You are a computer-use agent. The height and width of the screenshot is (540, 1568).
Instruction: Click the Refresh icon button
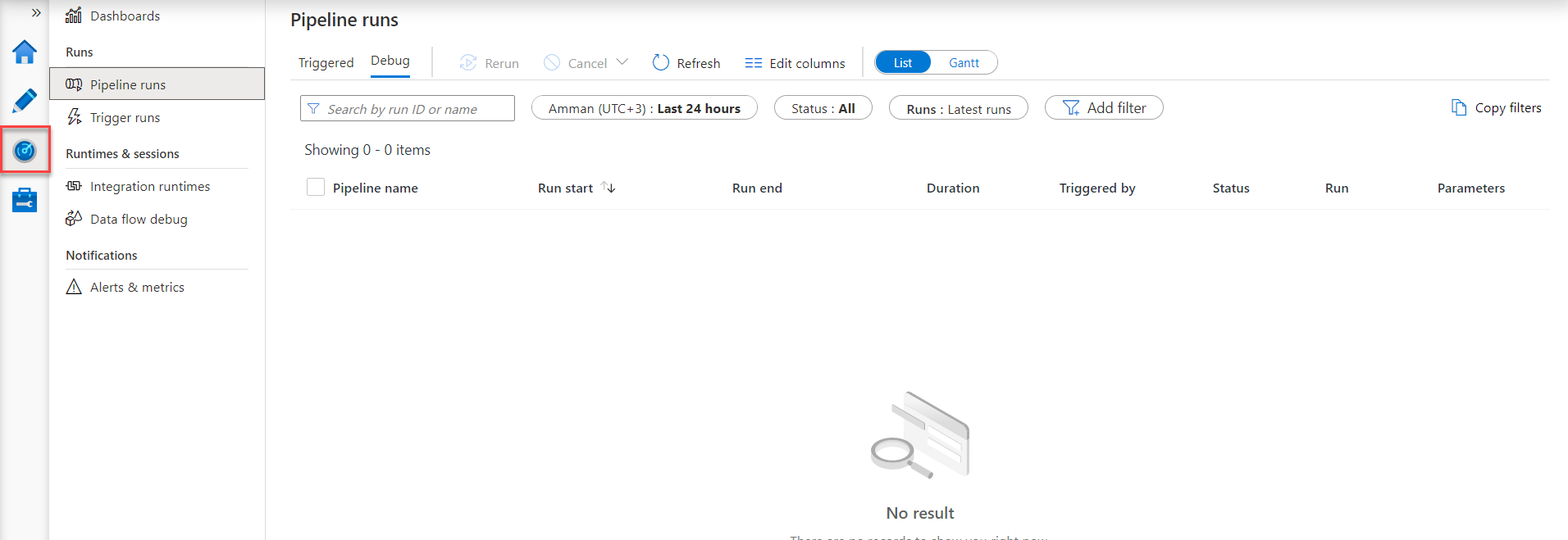[660, 63]
